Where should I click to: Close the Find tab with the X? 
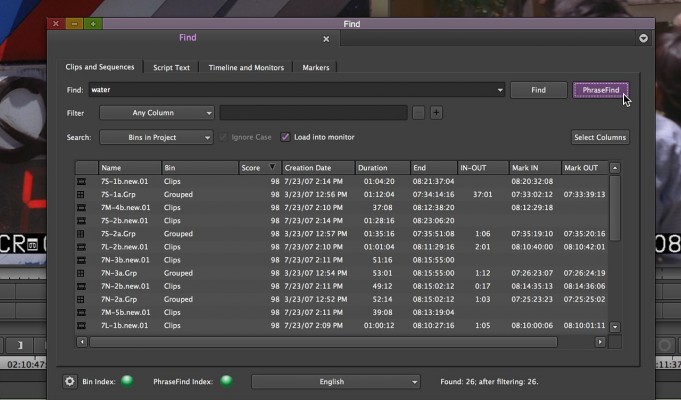(325, 39)
